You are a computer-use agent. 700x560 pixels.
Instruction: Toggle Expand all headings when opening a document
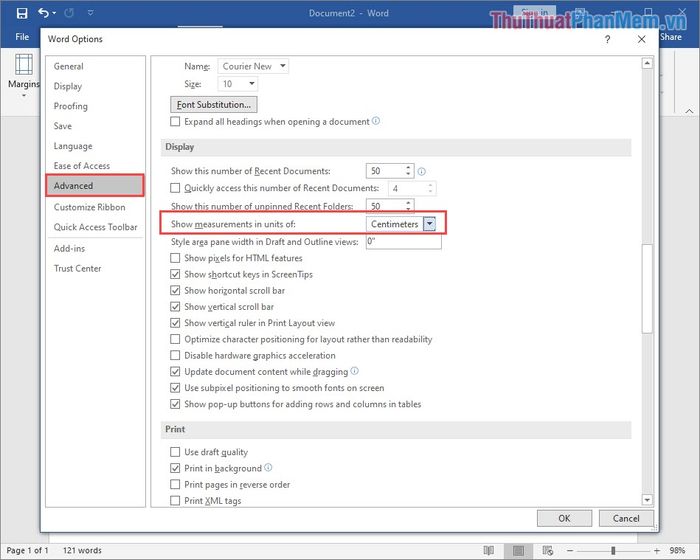point(175,121)
